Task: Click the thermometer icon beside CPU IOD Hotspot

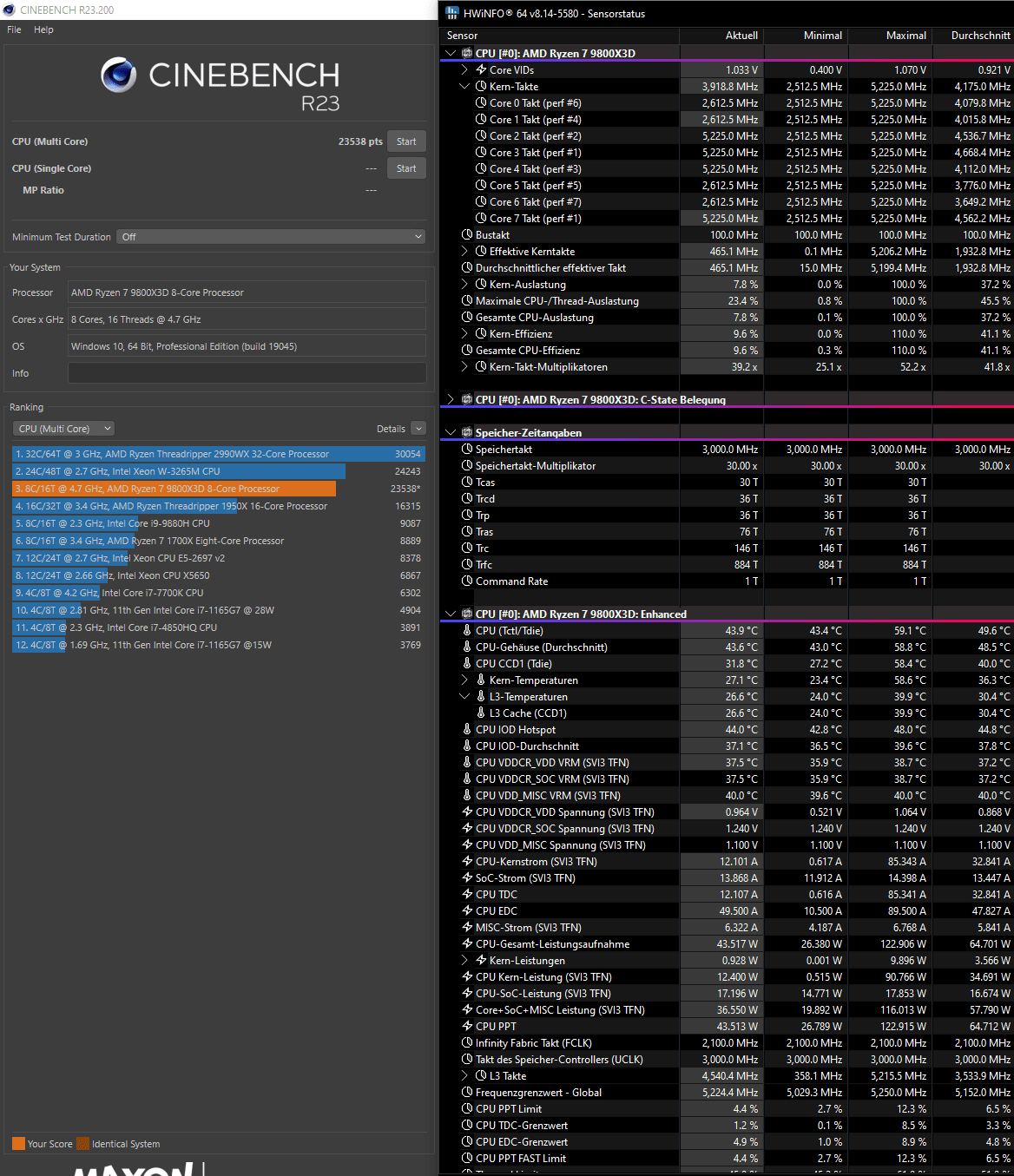Action: click(467, 729)
